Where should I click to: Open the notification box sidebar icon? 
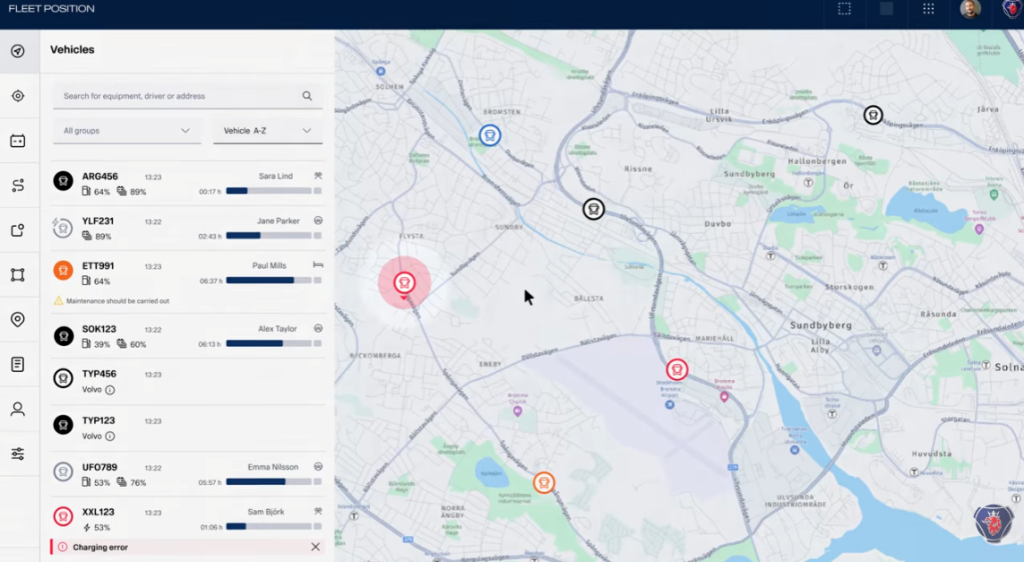18,230
